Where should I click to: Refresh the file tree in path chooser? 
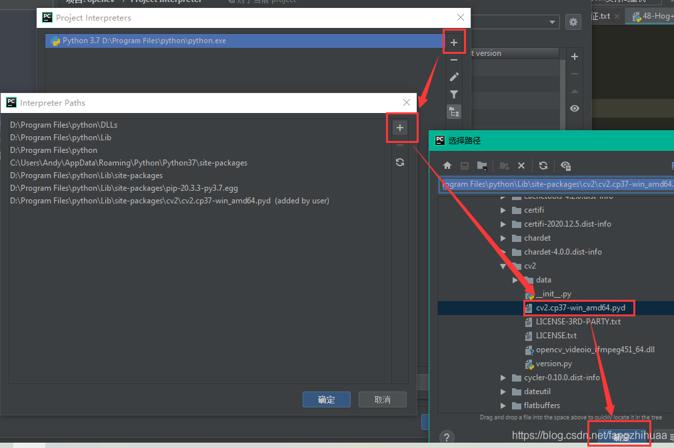point(543,166)
